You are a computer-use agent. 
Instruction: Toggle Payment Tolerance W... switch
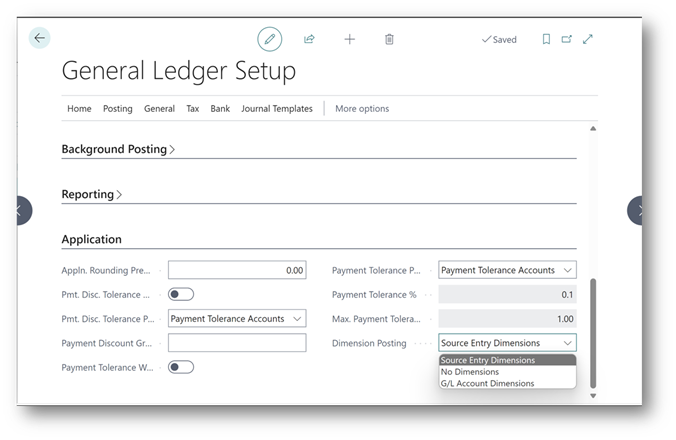181,367
